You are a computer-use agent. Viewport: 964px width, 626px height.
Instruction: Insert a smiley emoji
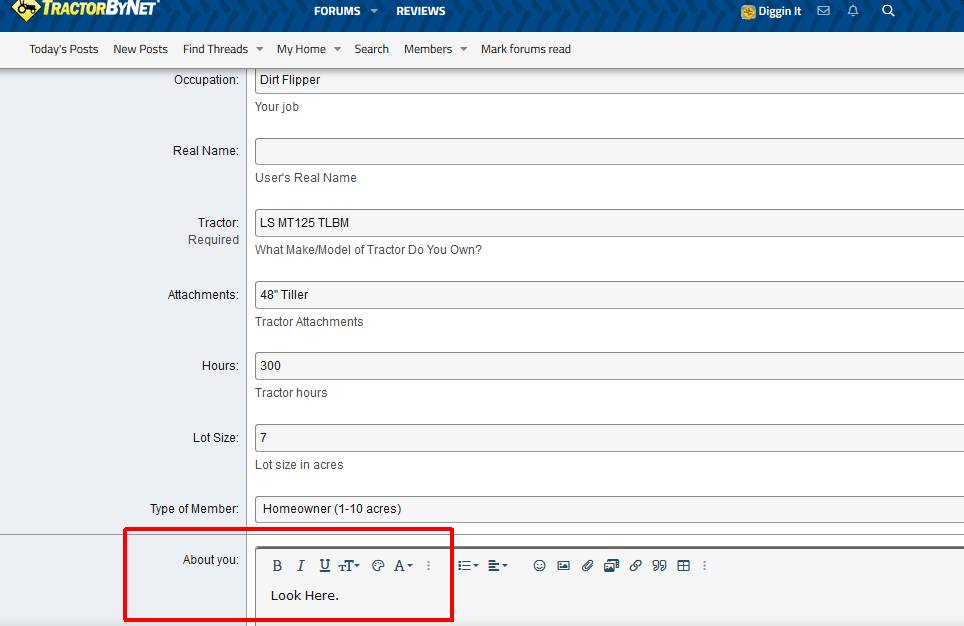539,566
